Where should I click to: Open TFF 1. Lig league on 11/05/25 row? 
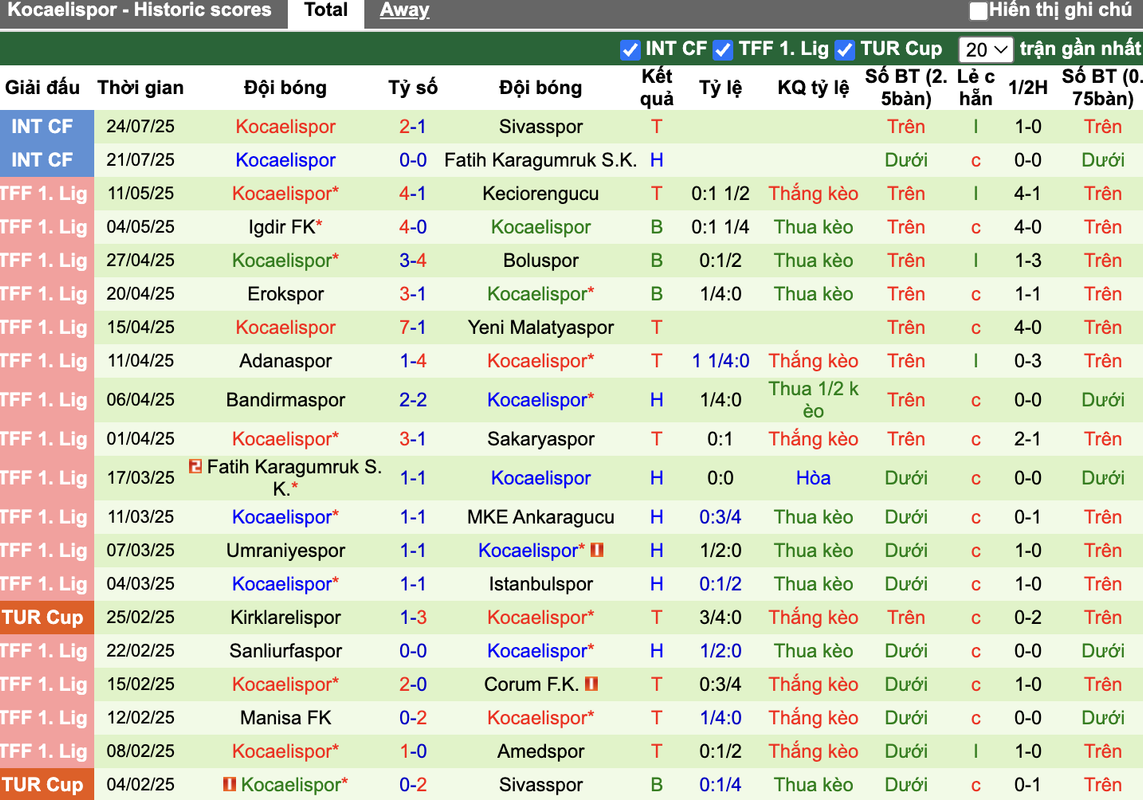click(x=44, y=193)
